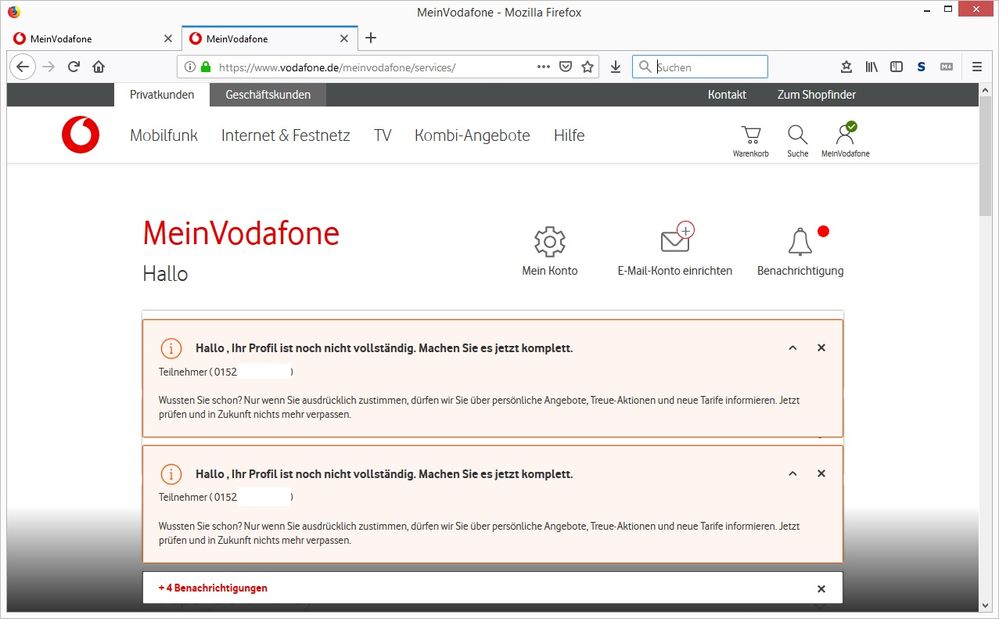Open the Suche magnifier on the Vodafone site
This screenshot has height=619, width=999.
pyautogui.click(x=797, y=141)
